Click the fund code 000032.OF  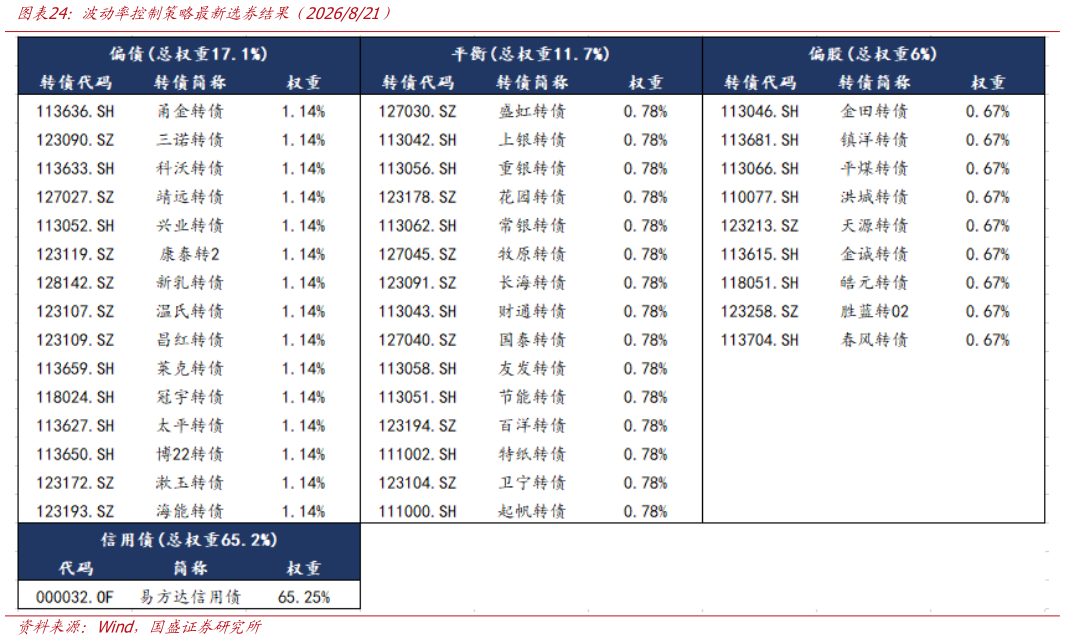[75, 597]
